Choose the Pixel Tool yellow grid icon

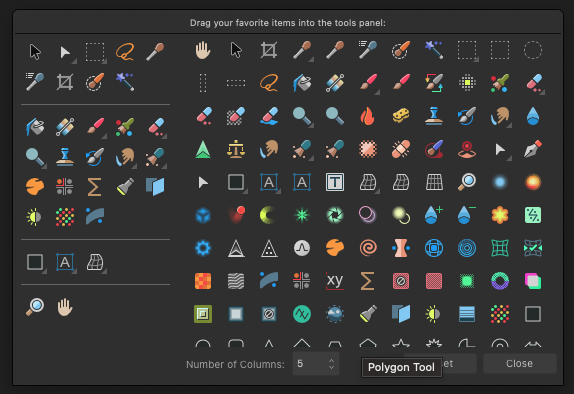pos(467,83)
